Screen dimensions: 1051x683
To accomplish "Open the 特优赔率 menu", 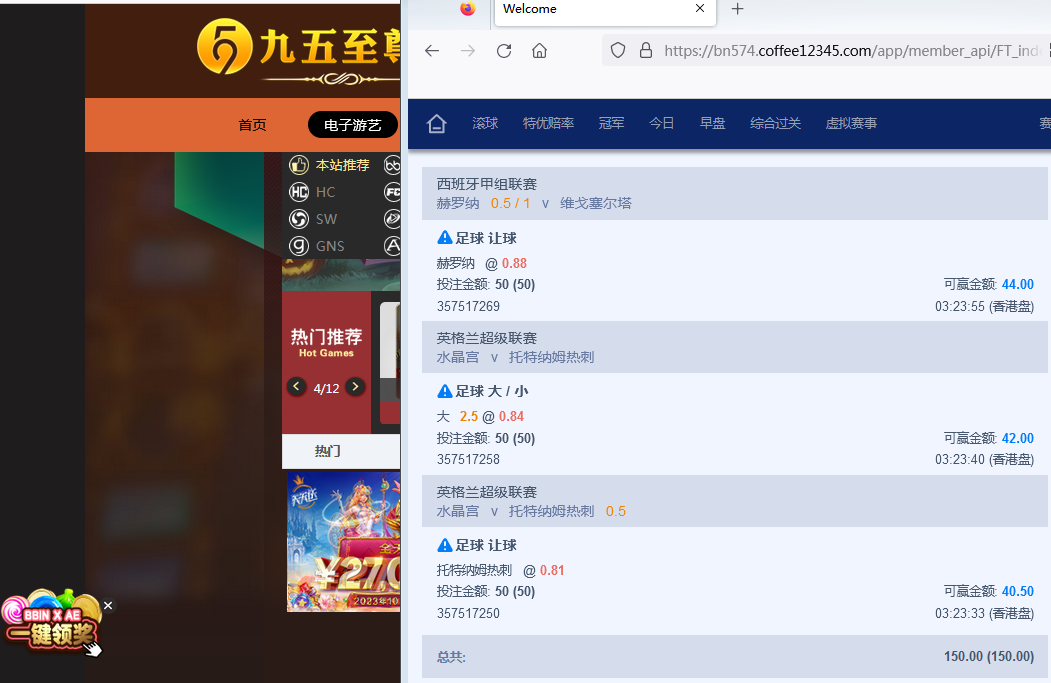I will [x=548, y=123].
